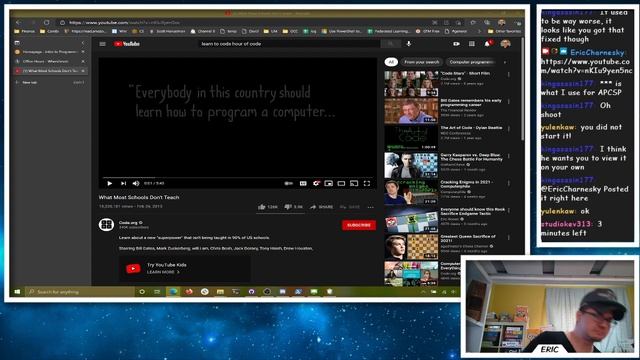Screen dimensions: 640x360
Task: Go back in browser
Action: (18, 22)
